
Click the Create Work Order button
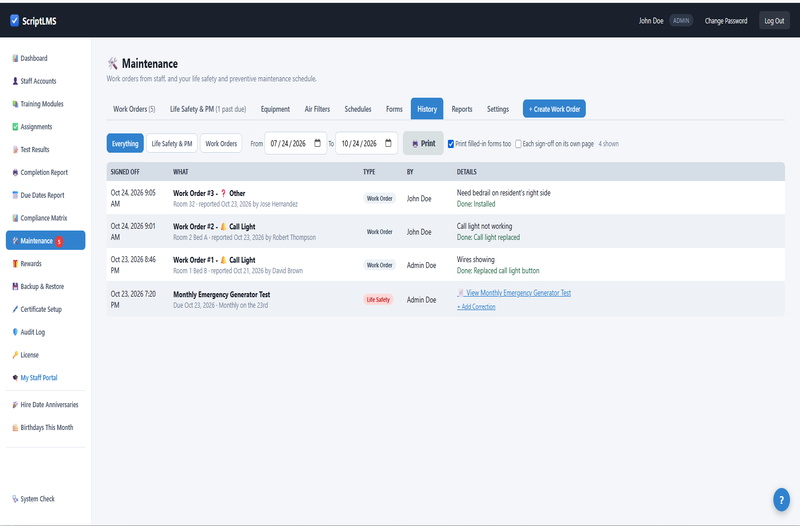pos(554,109)
